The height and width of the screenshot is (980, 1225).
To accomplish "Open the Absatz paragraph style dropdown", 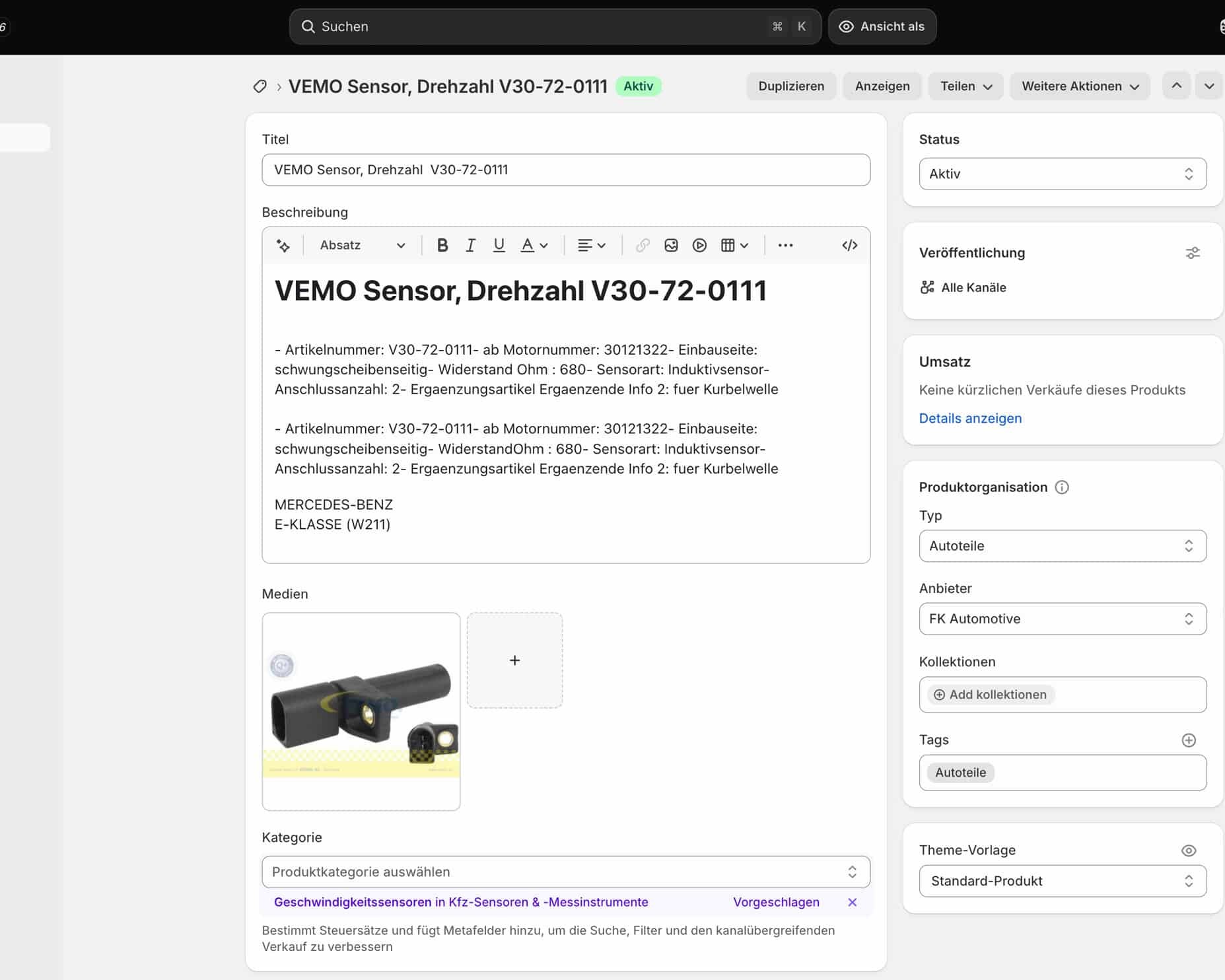I will pos(362,246).
